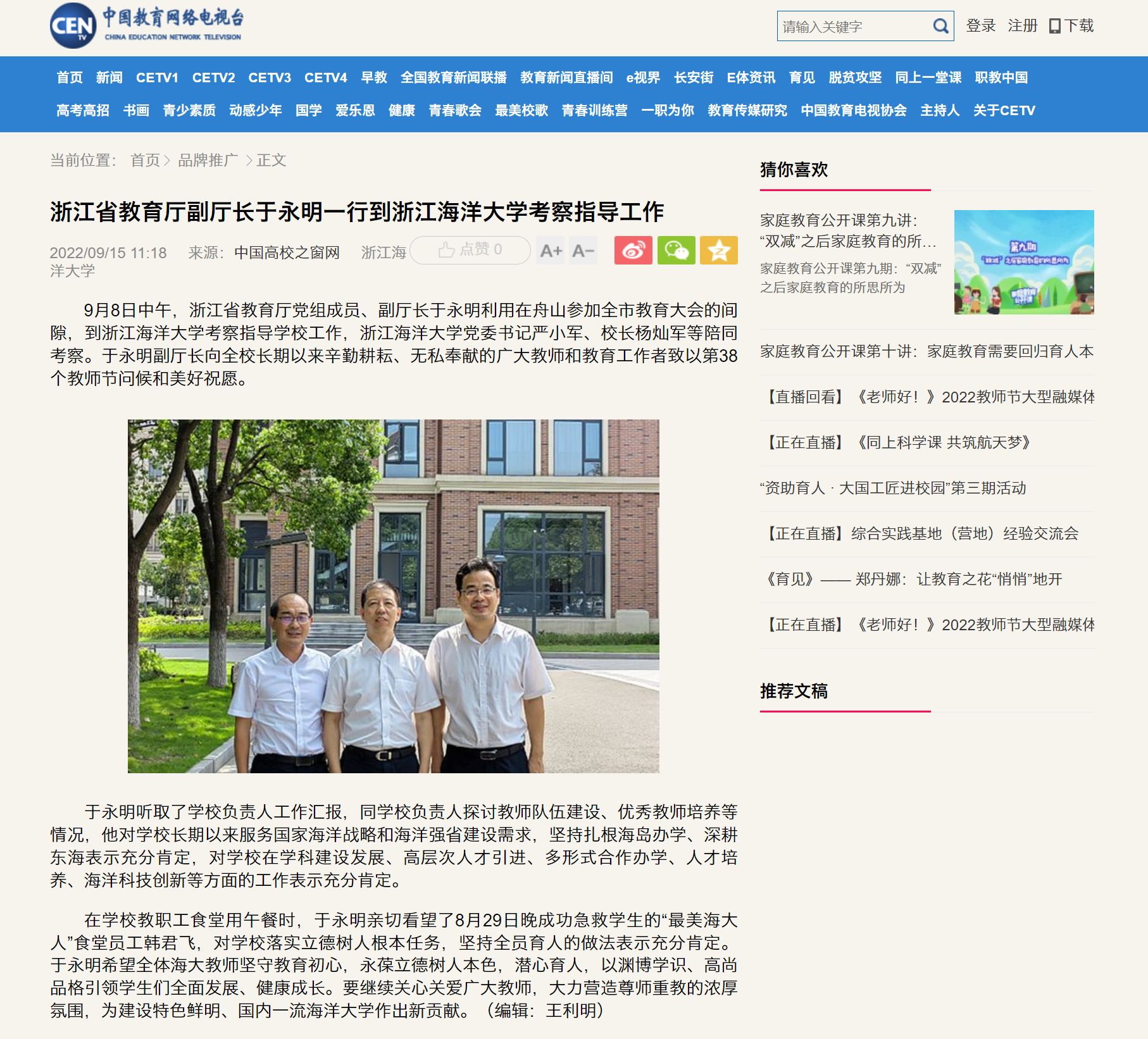Open 职教中国 navigation item

(x=1002, y=77)
